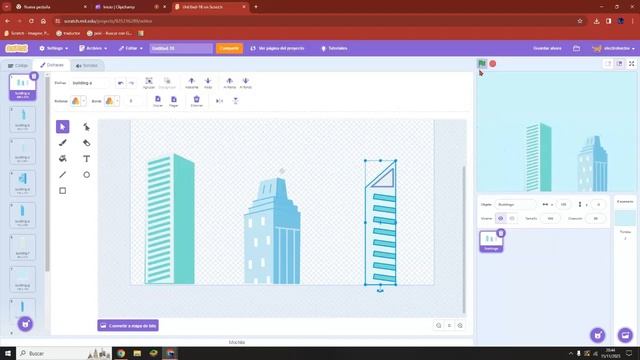This screenshot has height=360, width=640.
Task: Select the stage backdrop in Escenario panel
Action: coord(625,218)
